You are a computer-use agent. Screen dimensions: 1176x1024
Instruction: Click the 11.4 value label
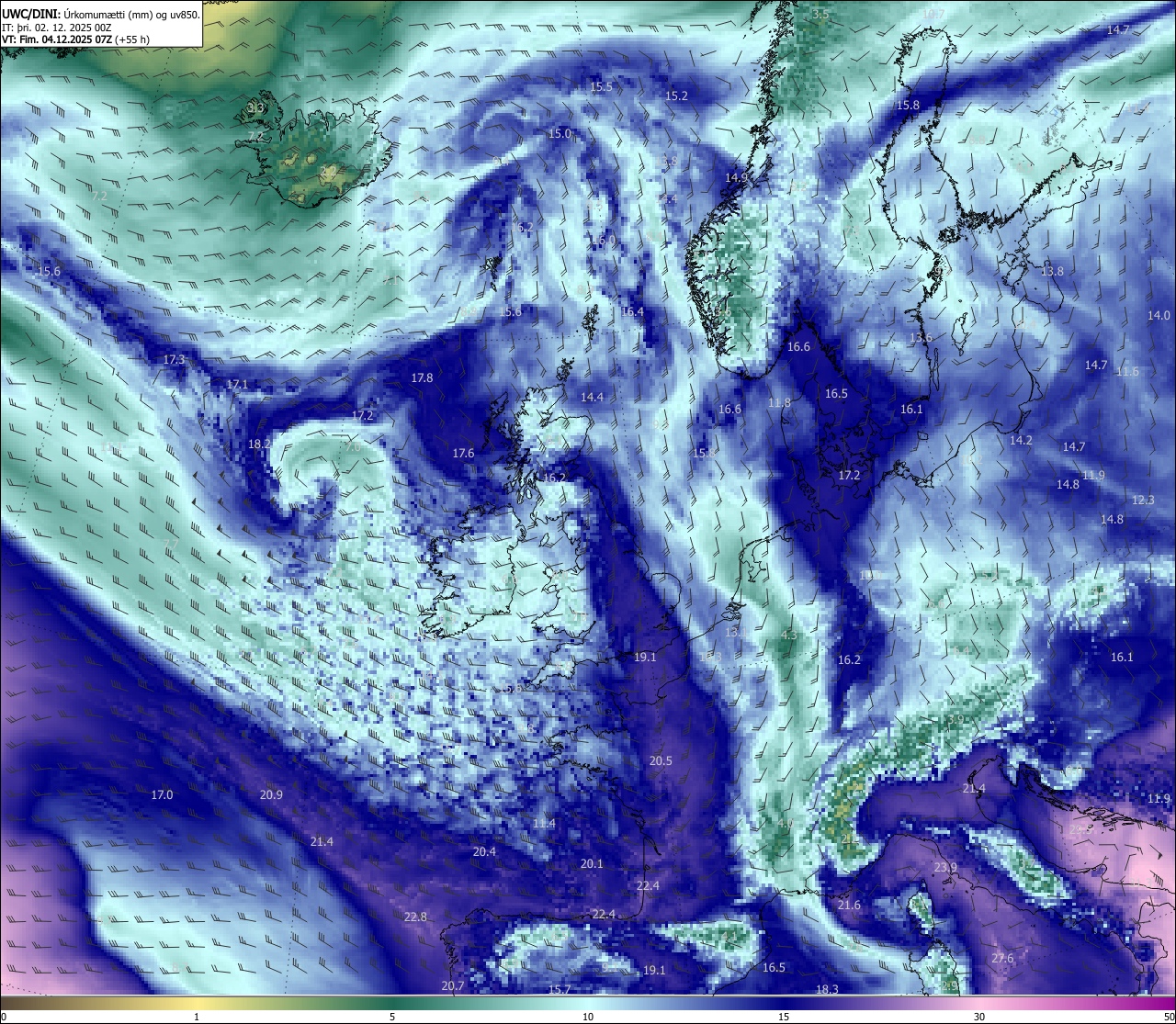click(544, 823)
